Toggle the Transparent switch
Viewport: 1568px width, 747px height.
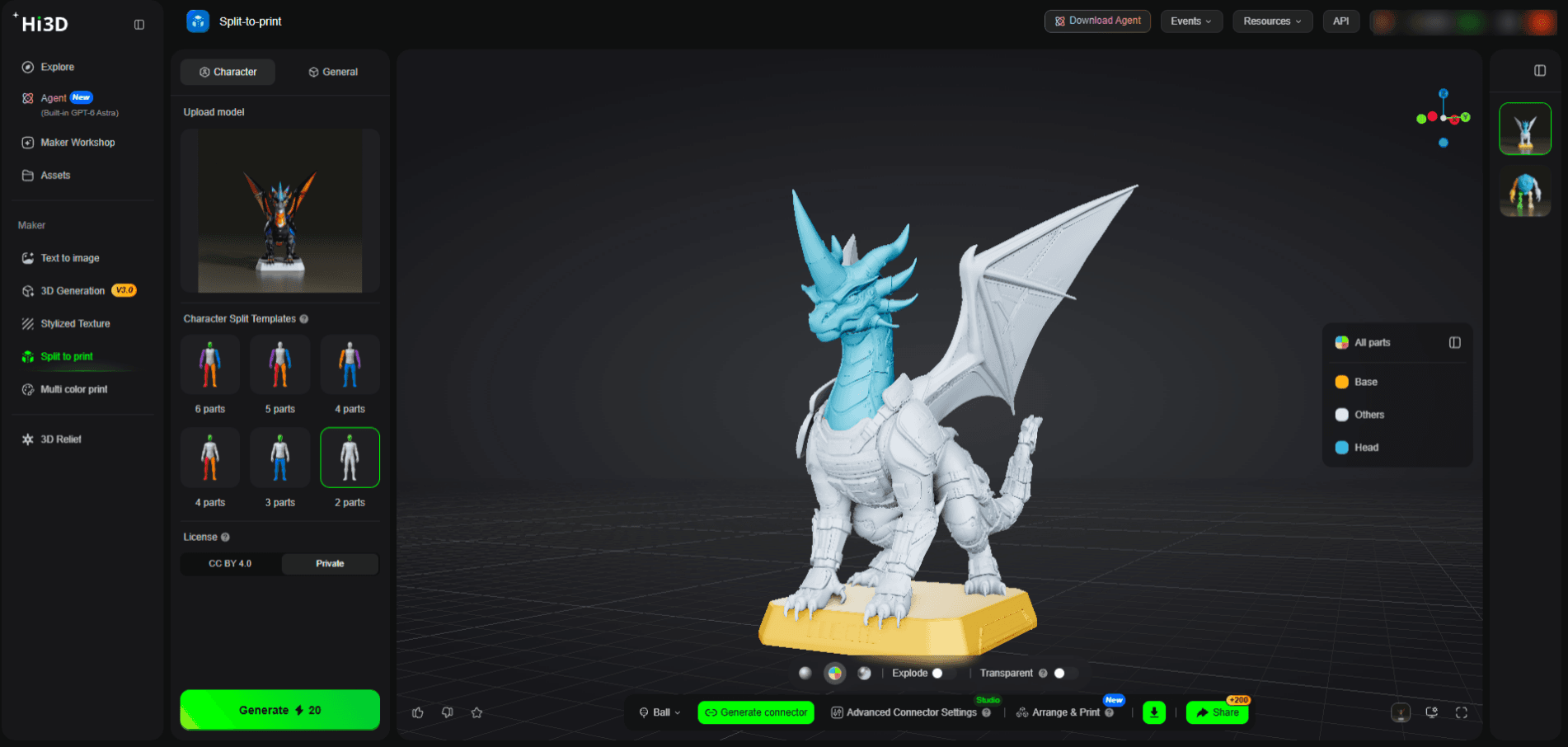pos(1065,674)
